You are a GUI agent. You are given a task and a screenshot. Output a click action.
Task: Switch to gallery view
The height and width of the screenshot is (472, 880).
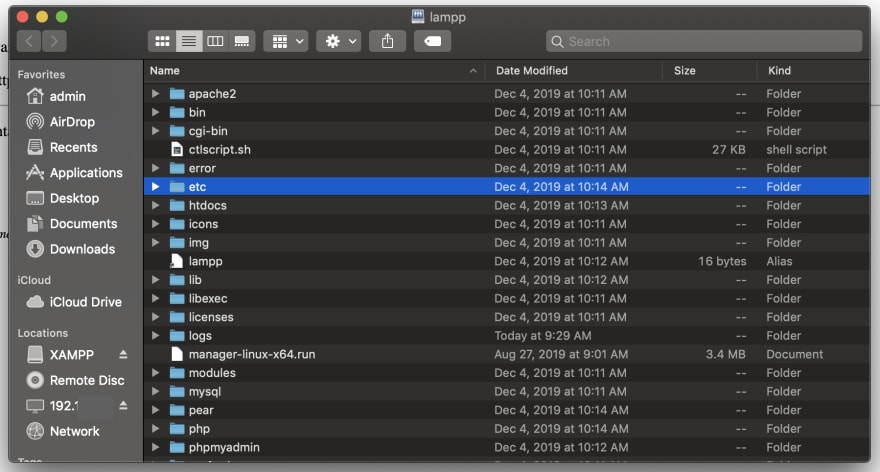click(242, 41)
